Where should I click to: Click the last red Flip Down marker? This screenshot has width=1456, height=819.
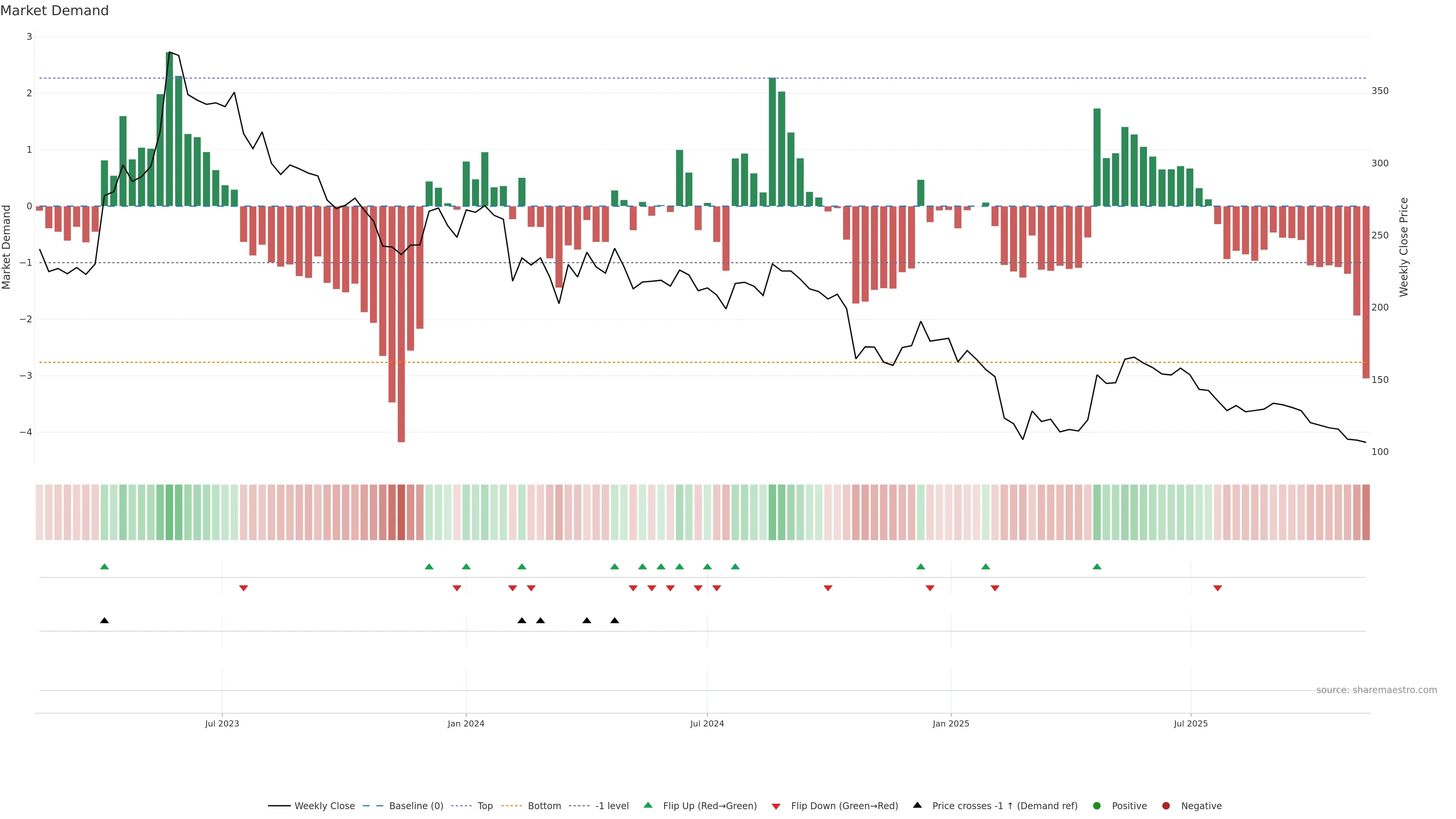[x=1218, y=588]
